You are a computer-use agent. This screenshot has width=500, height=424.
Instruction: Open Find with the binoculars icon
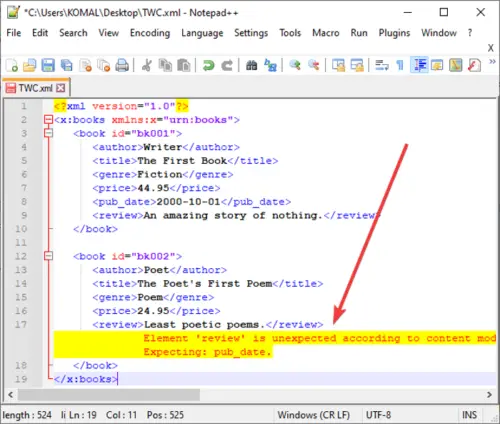252,65
